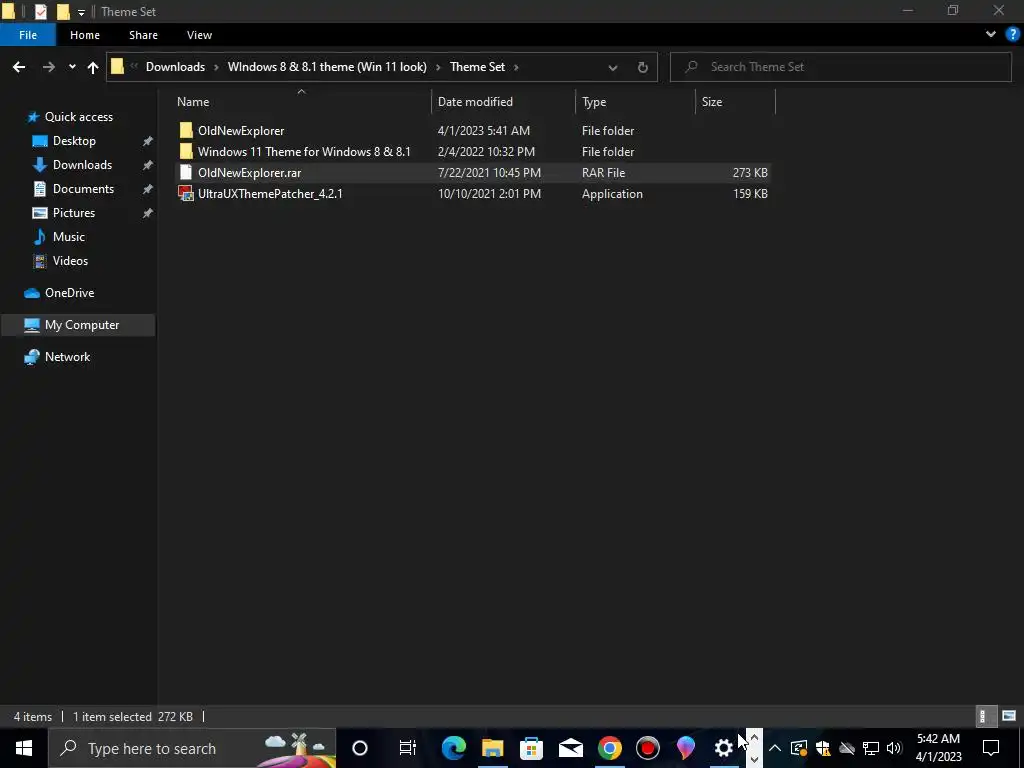Select the OldNewExplorer.rar file

click(x=249, y=172)
